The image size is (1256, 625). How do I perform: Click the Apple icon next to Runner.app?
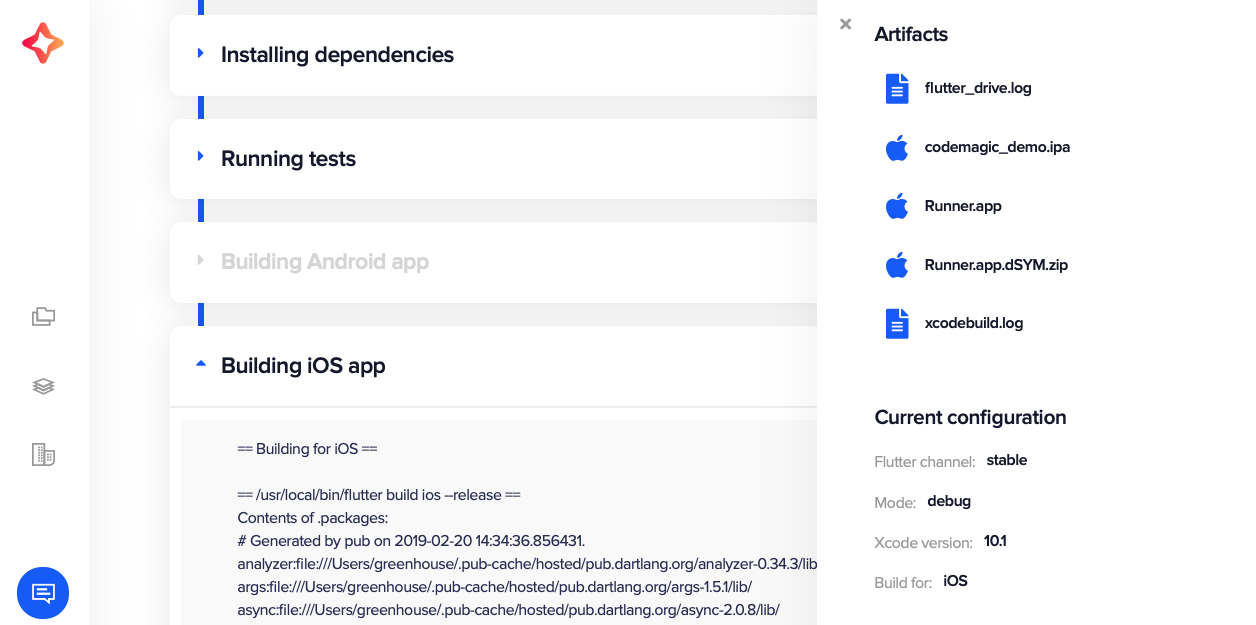pos(897,206)
